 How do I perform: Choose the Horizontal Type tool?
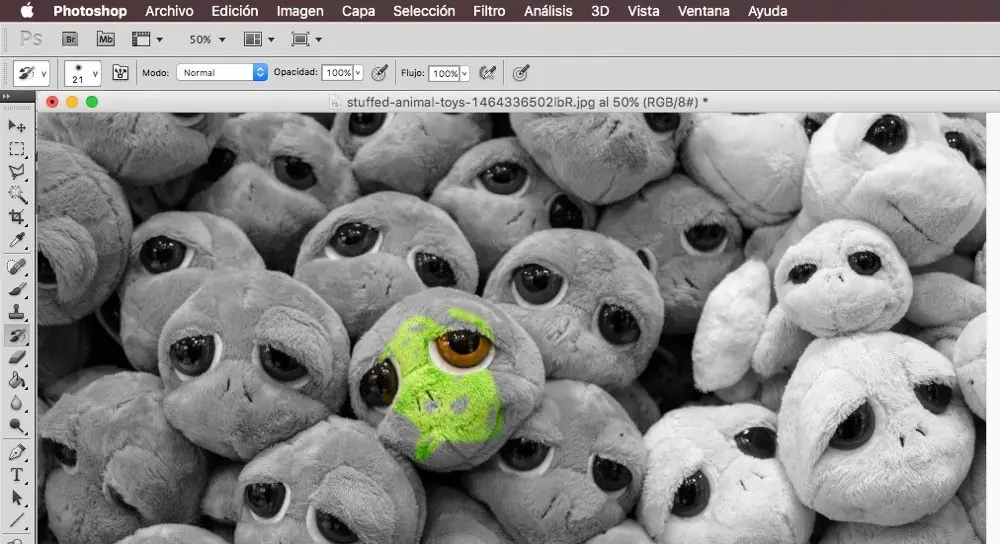tap(17, 475)
